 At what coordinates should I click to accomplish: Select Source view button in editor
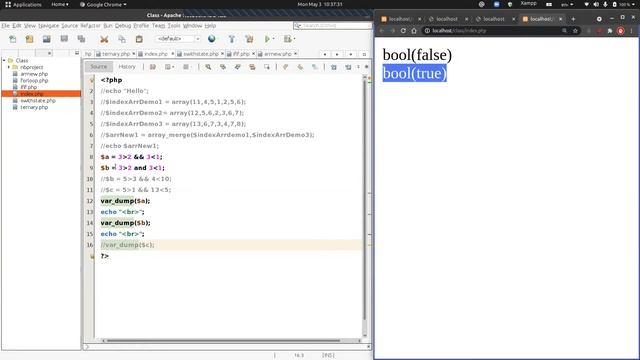pyautogui.click(x=98, y=67)
